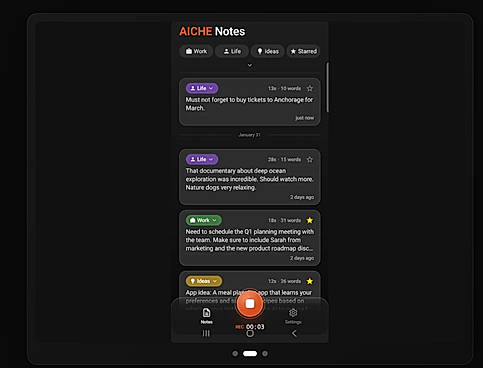The width and height of the screenshot is (483, 368).
Task: Filter notes by Ideas category
Action: pyautogui.click(x=268, y=51)
